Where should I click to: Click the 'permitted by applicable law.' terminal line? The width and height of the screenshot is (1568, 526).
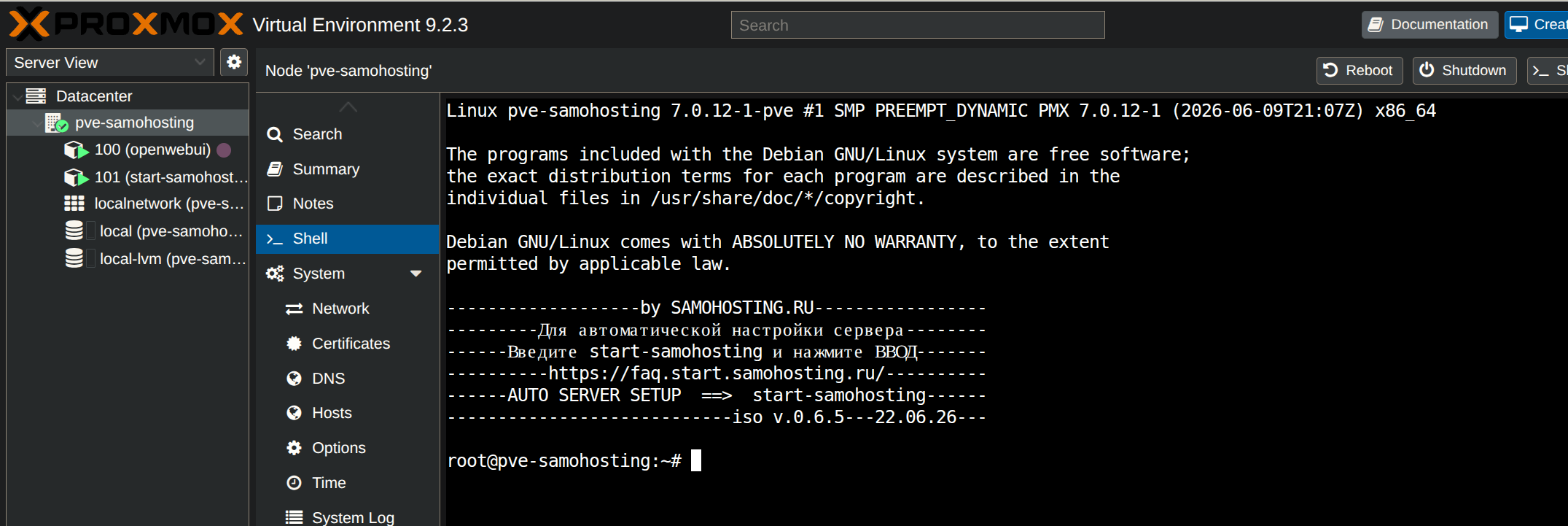click(588, 264)
